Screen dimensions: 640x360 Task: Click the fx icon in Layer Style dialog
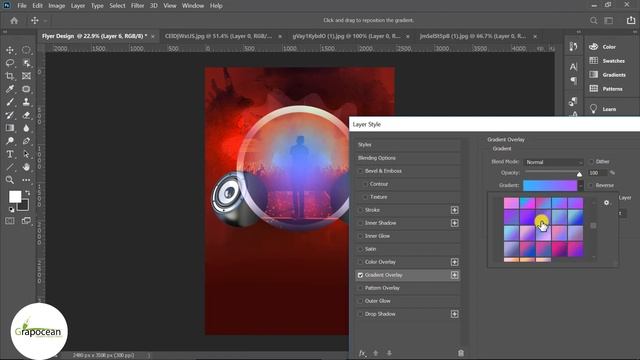(362, 353)
